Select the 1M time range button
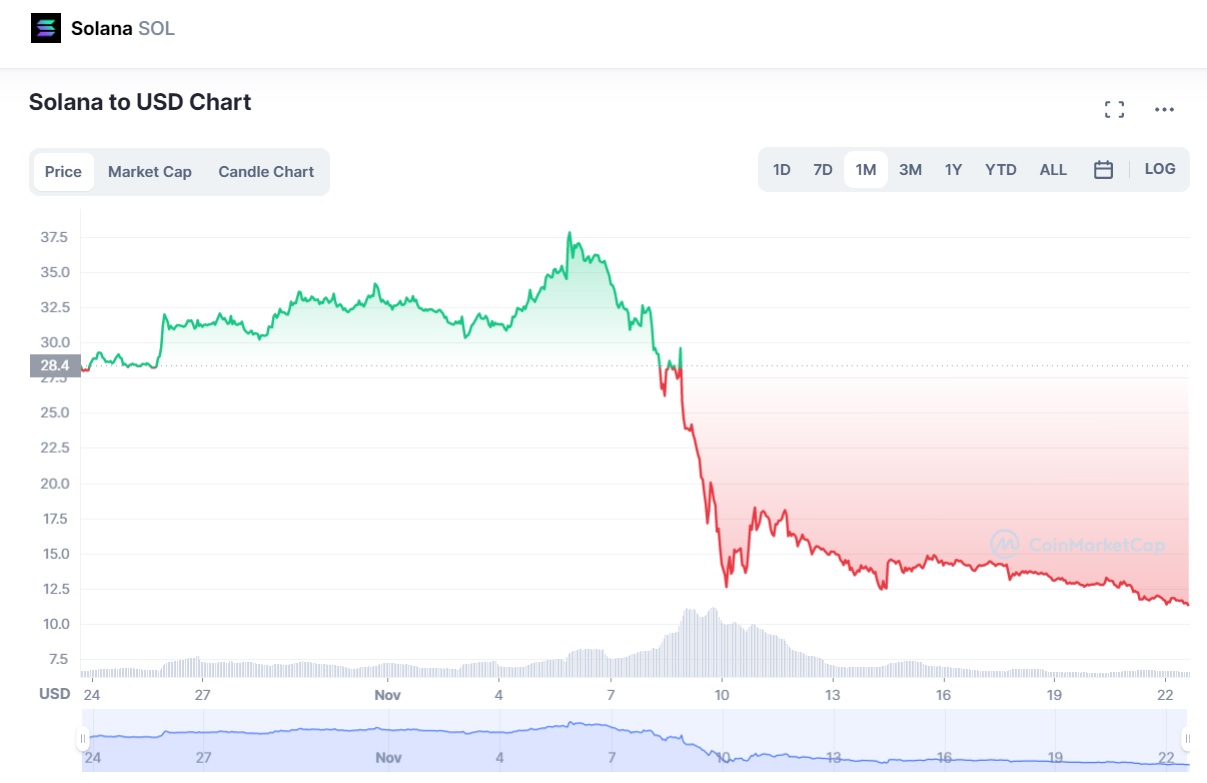 [x=864, y=169]
